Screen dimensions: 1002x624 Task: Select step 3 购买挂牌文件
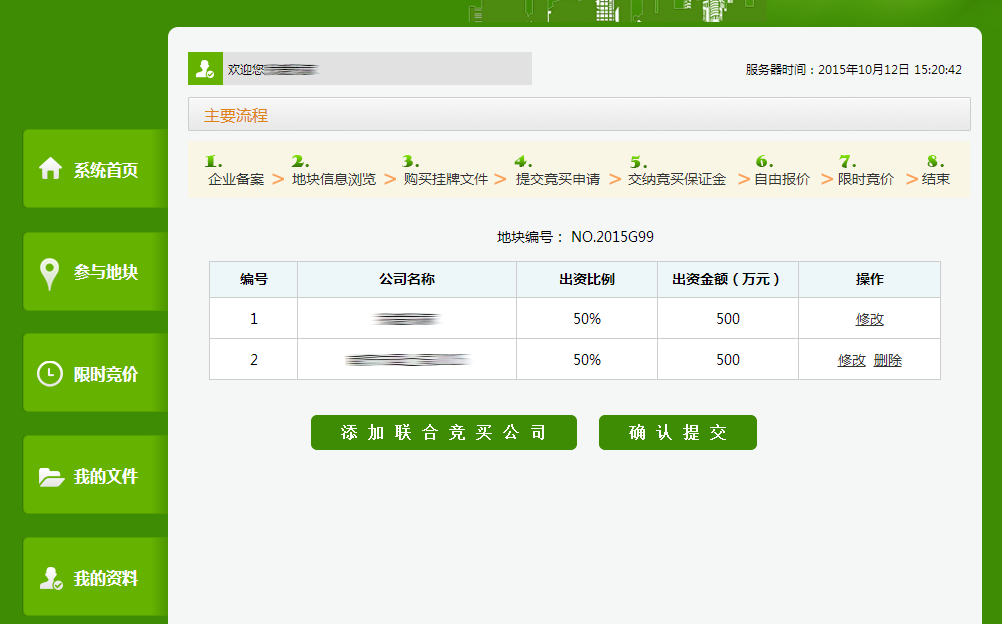point(446,179)
